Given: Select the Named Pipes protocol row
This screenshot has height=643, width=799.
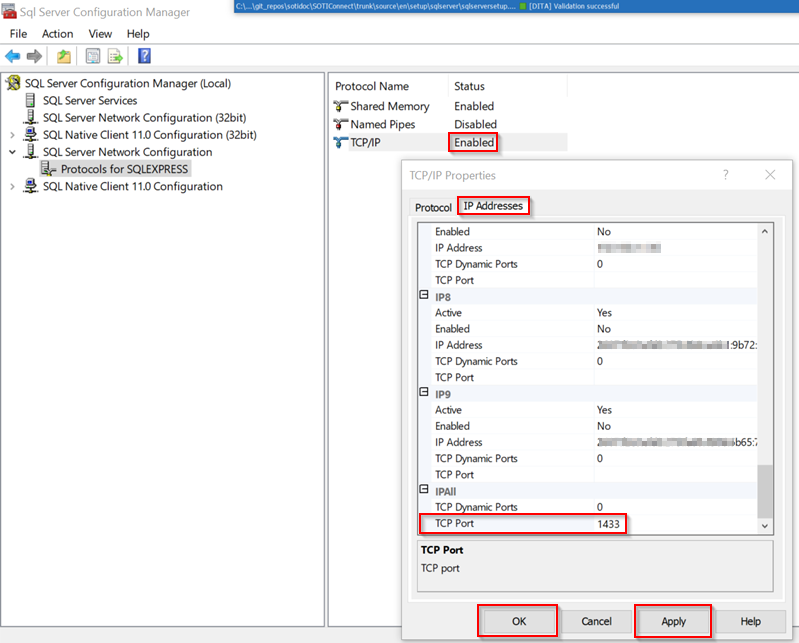Looking at the screenshot, I should 383,124.
